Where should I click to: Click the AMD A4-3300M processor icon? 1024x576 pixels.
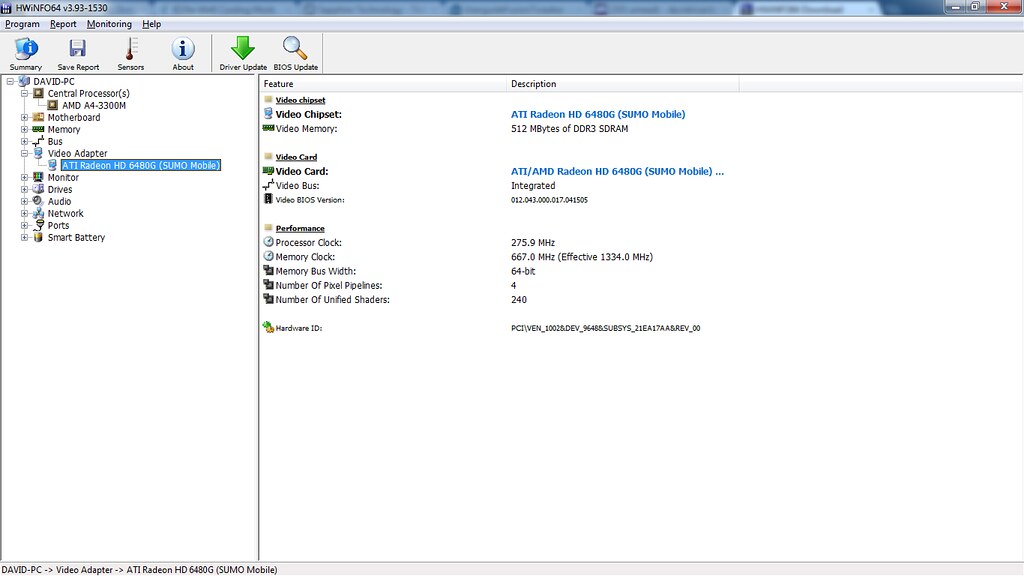click(53, 105)
